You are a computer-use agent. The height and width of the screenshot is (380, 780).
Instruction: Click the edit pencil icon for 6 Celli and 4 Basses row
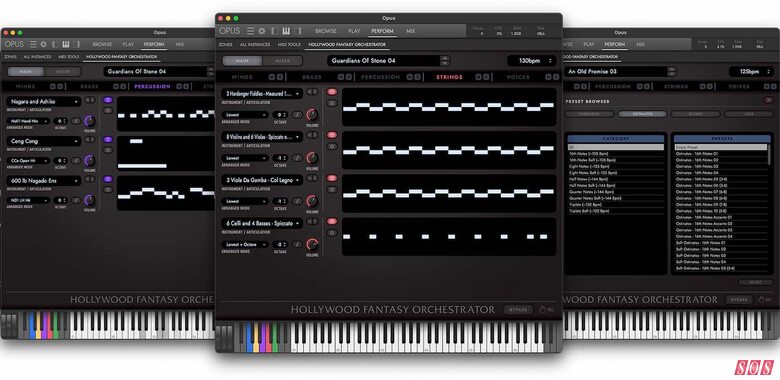(297, 244)
